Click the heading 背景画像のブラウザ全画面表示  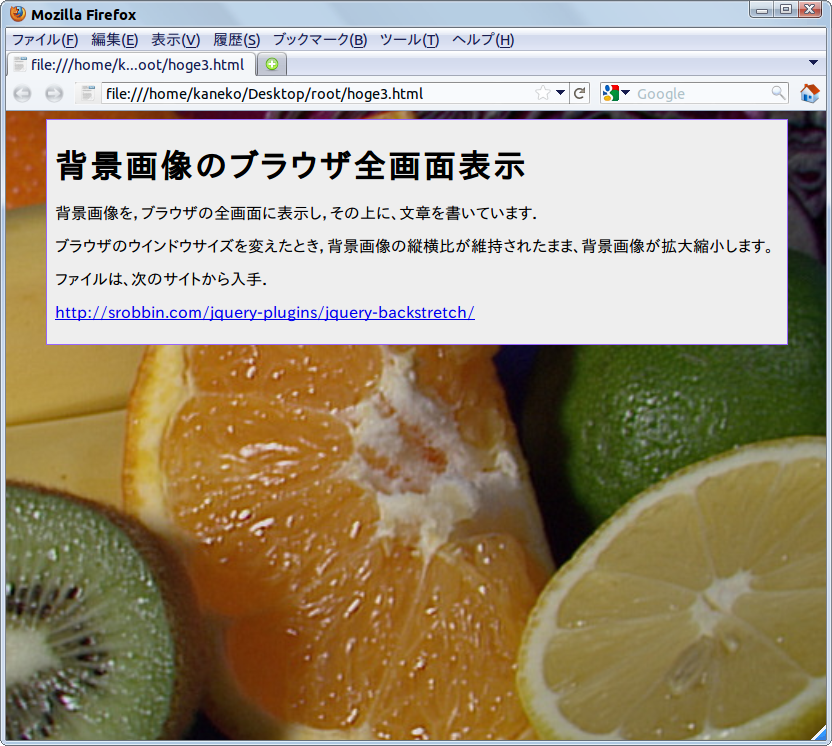pos(291,165)
